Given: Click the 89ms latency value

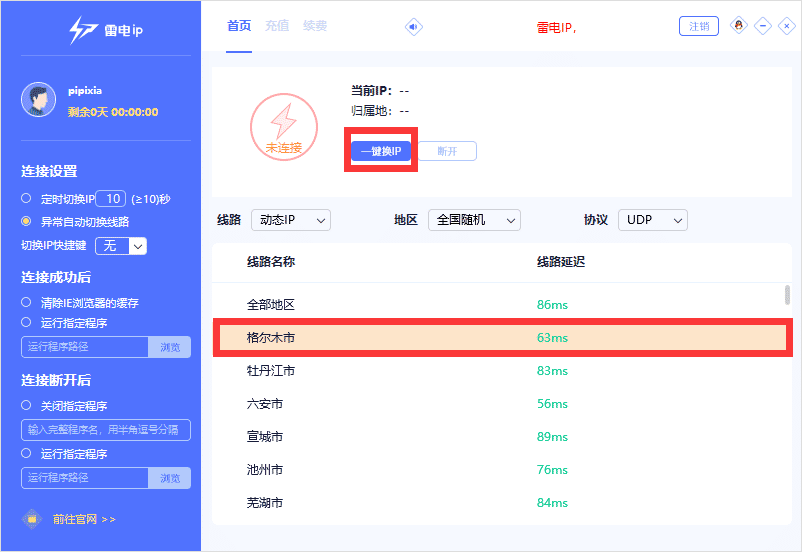Looking at the screenshot, I should 552,436.
